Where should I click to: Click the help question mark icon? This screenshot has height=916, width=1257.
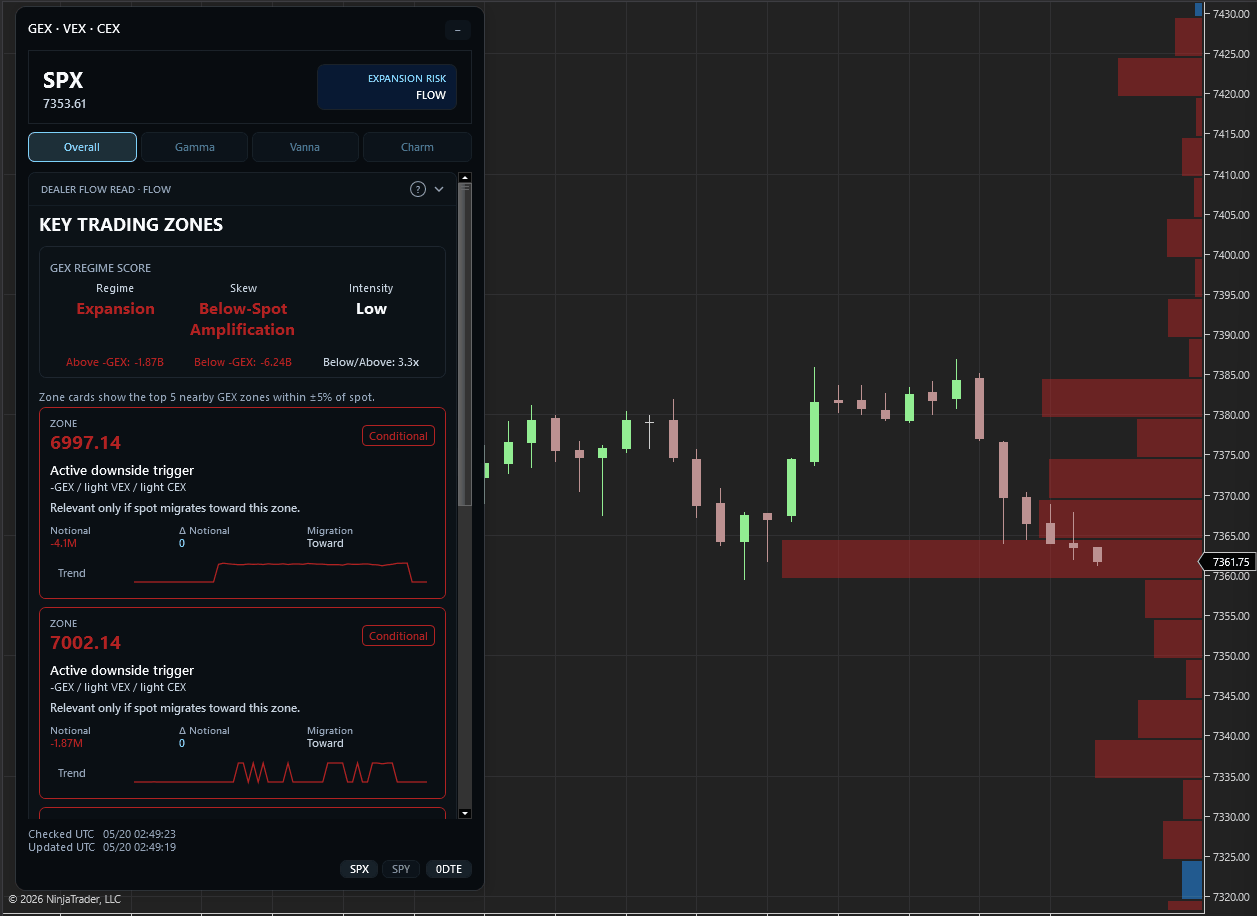pyautogui.click(x=418, y=189)
